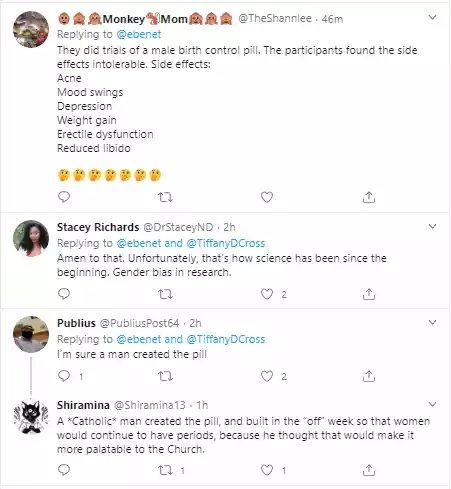Like Stacey Richards' tweet
The width and height of the screenshot is (451, 489).
[267, 294]
